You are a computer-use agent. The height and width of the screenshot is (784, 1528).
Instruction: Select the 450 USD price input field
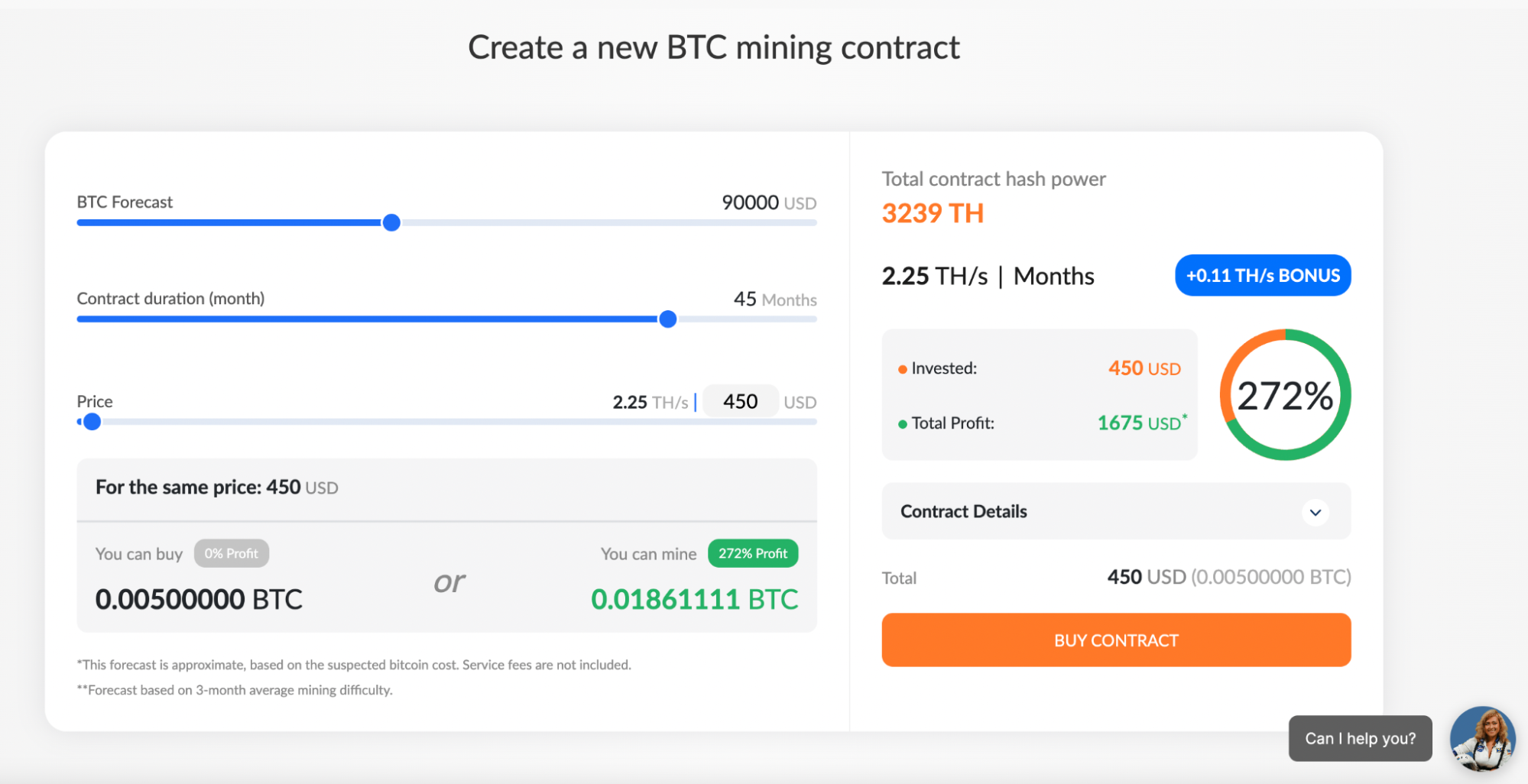(x=740, y=400)
